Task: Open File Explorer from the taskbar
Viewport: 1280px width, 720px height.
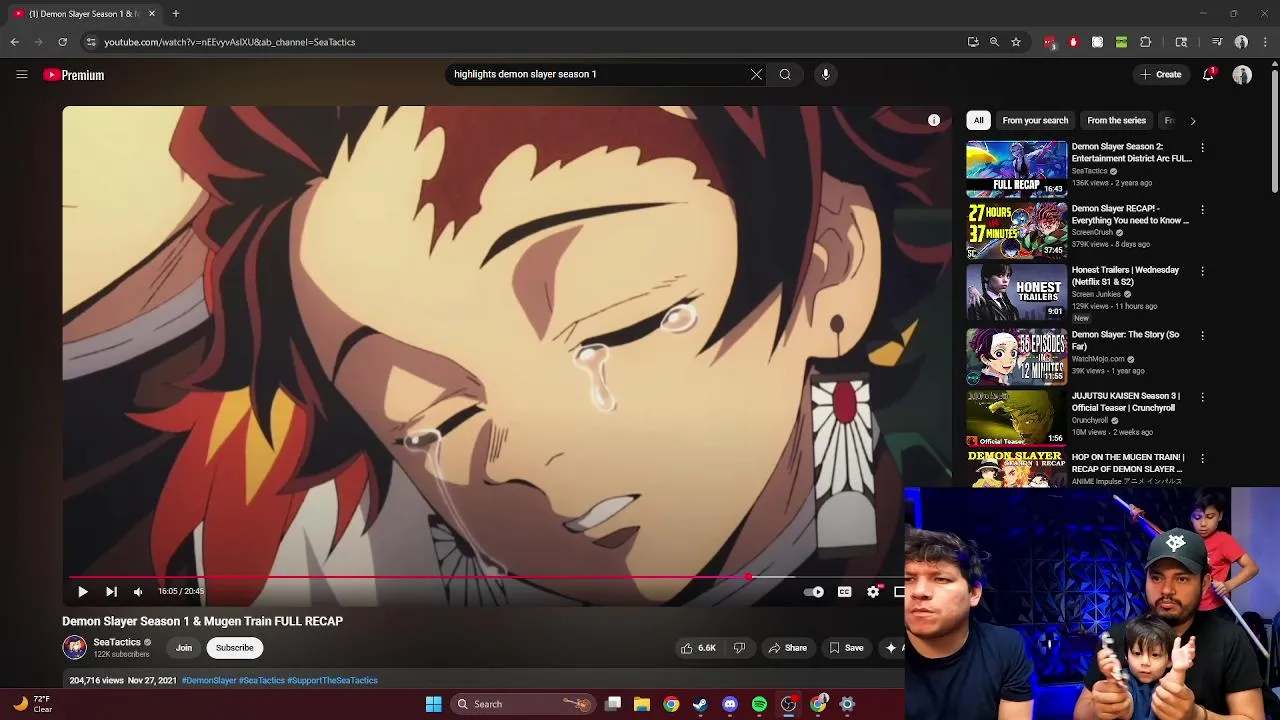Action: click(642, 704)
